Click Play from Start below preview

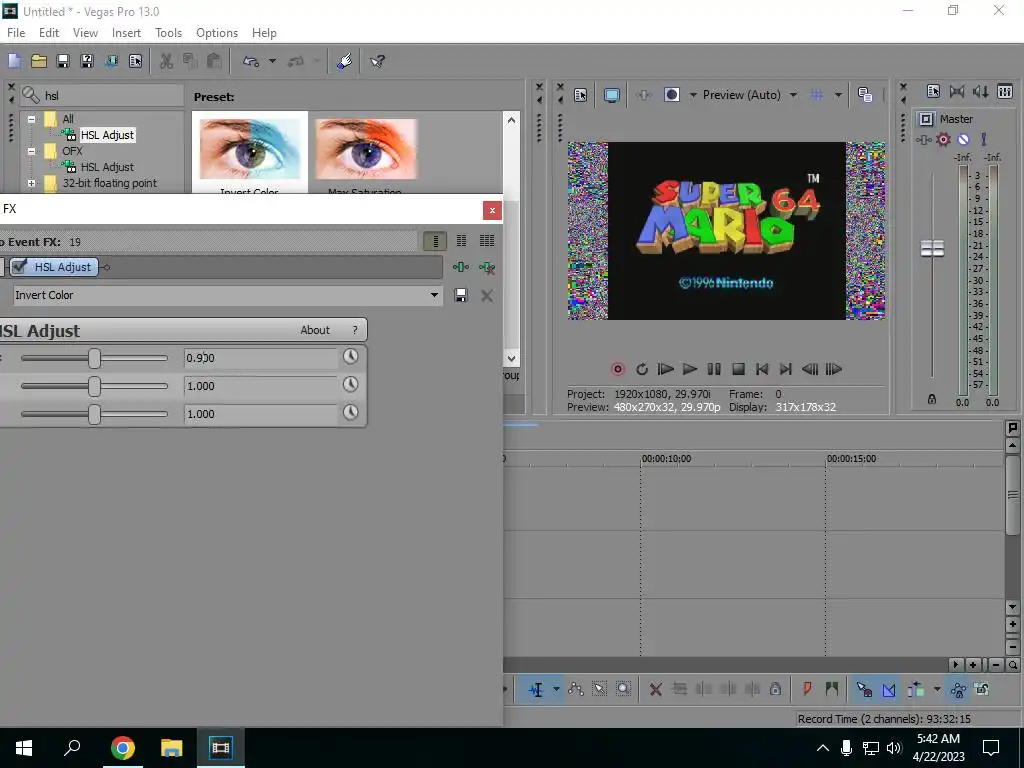tap(665, 370)
